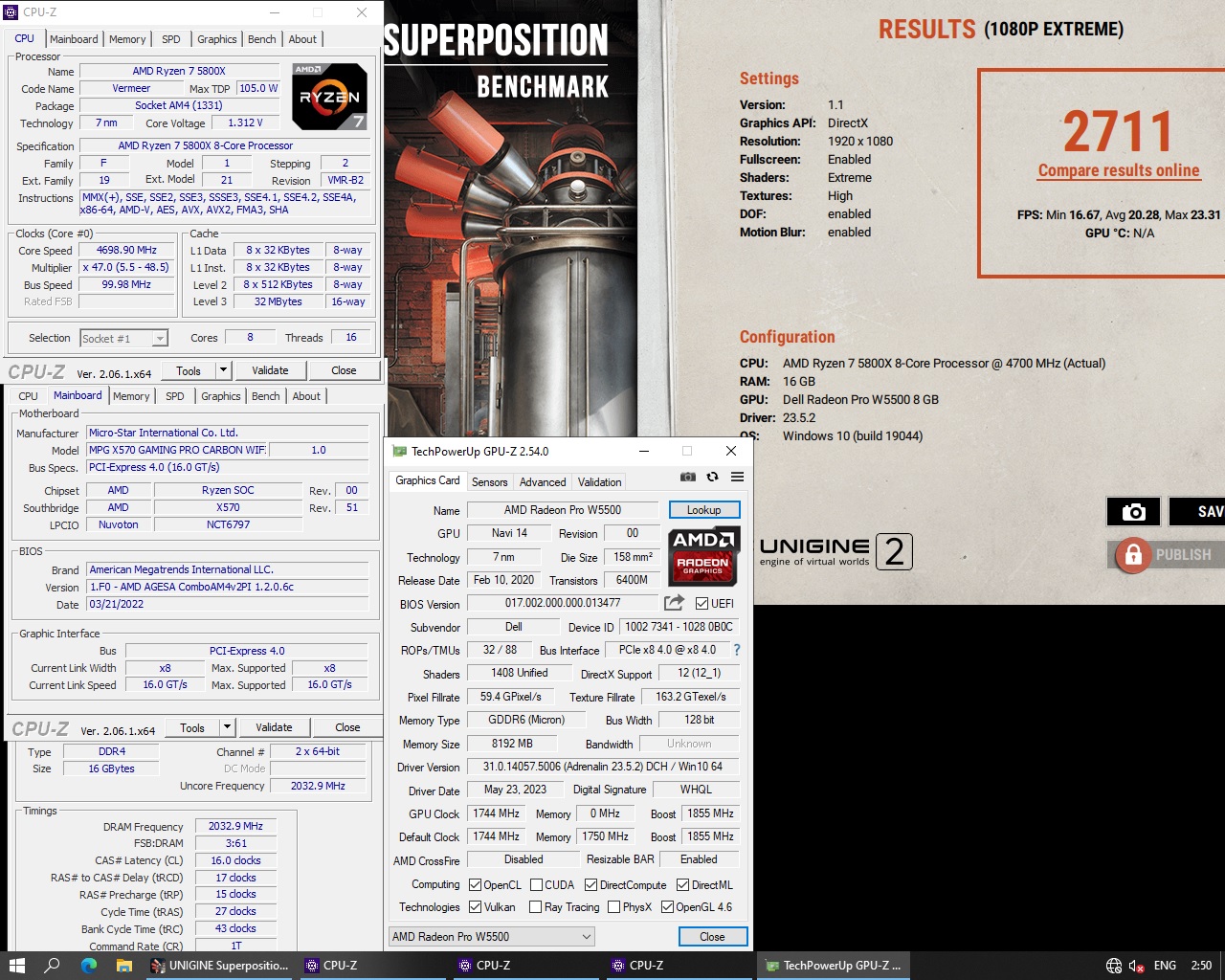Viewport: 1225px width, 980px height.
Task: Click the GPU-Z title bar app icon
Action: pos(400,451)
